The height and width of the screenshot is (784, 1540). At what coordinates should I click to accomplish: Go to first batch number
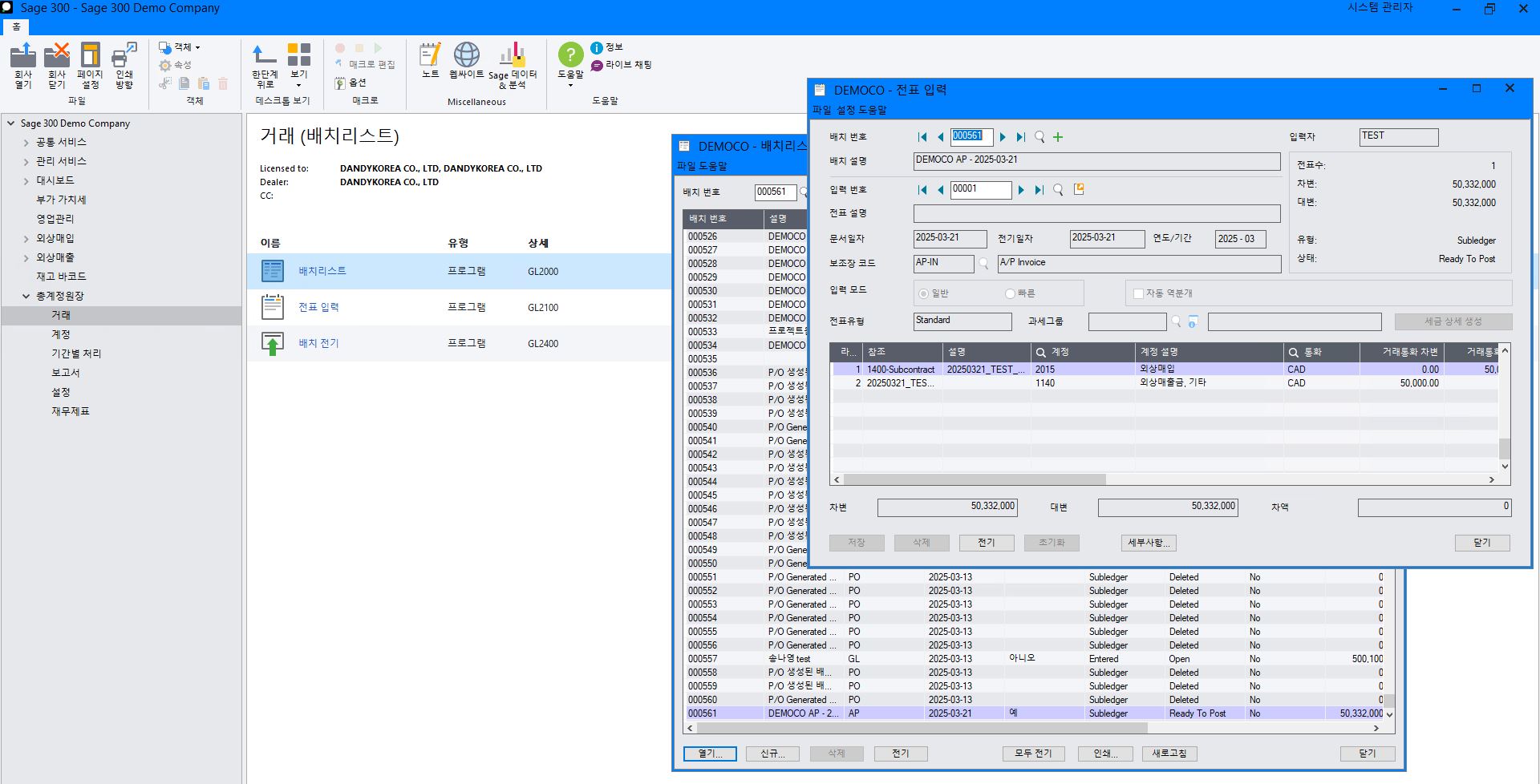[x=922, y=137]
